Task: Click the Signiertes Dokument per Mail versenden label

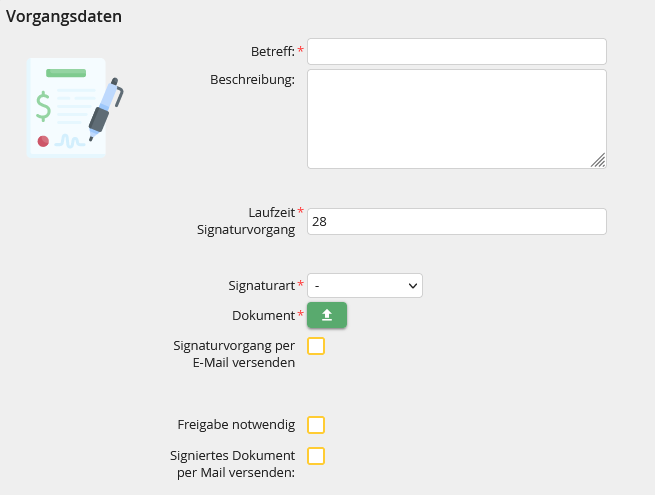Action: point(232,464)
